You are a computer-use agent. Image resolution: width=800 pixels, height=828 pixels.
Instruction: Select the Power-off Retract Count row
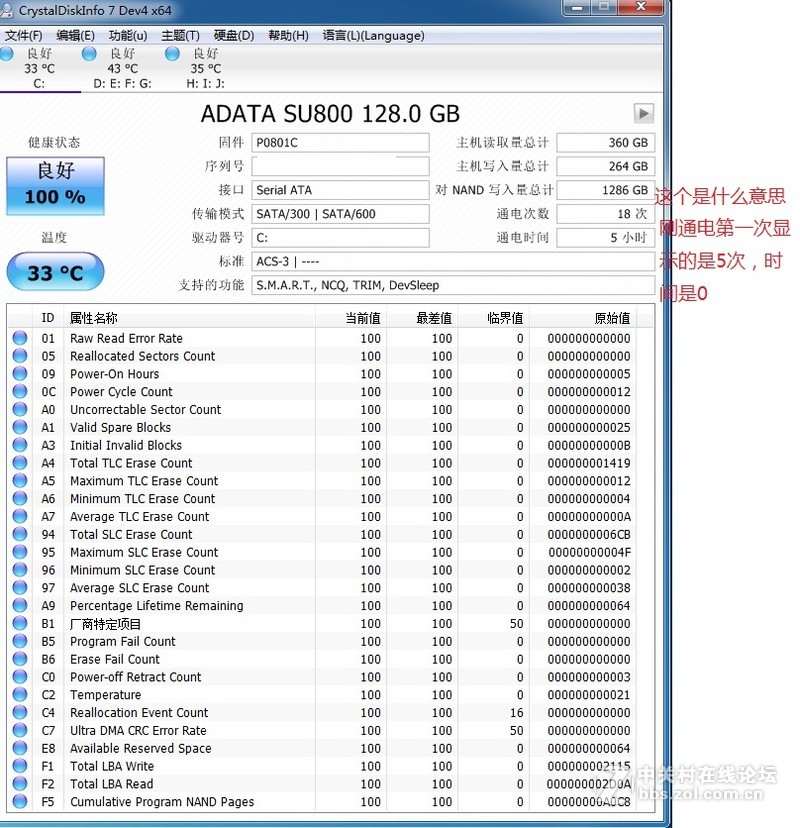click(x=331, y=676)
